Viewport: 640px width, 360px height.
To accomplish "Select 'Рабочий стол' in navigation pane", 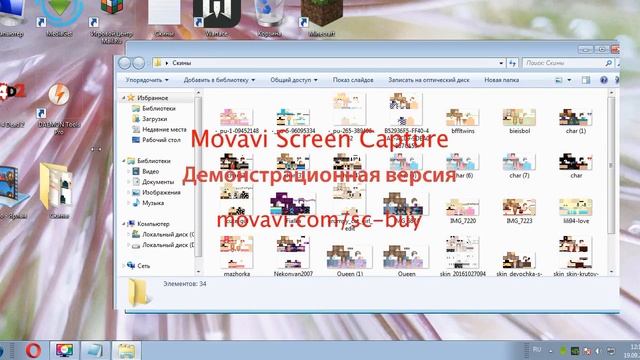I will pyautogui.click(x=161, y=140).
